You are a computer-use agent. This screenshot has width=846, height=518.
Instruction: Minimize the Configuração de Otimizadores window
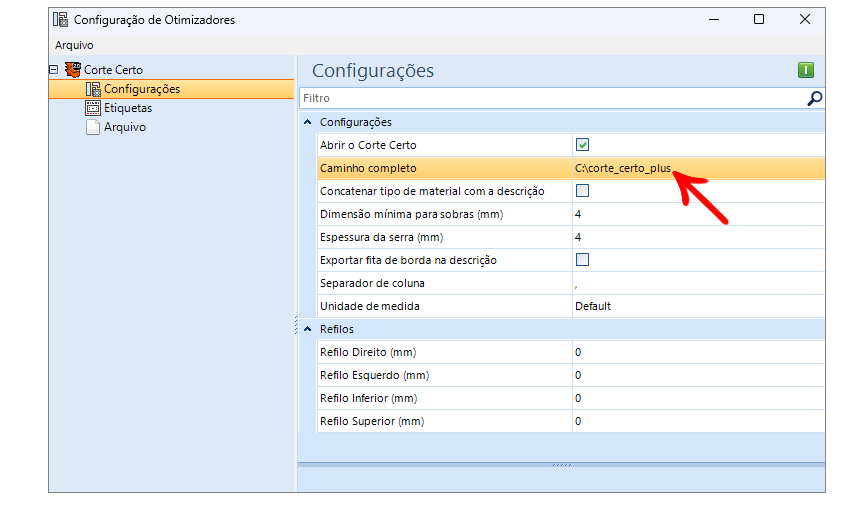(x=714, y=19)
